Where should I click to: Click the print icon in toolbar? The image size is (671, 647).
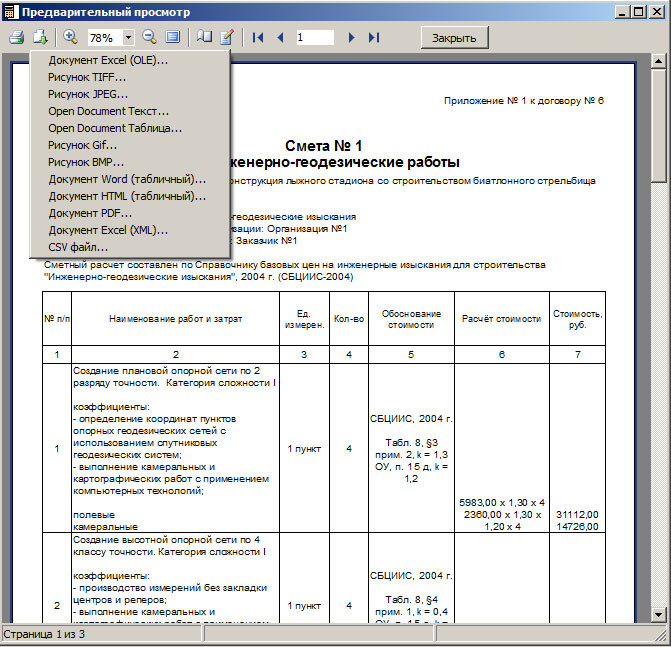[x=16, y=37]
